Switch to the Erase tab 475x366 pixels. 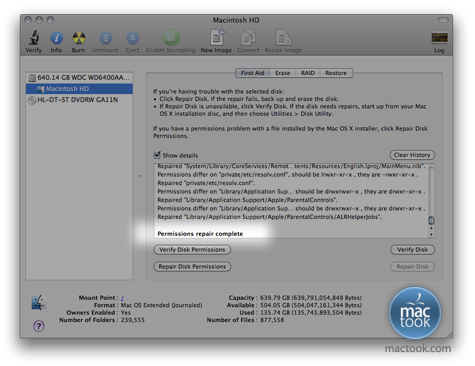point(282,73)
